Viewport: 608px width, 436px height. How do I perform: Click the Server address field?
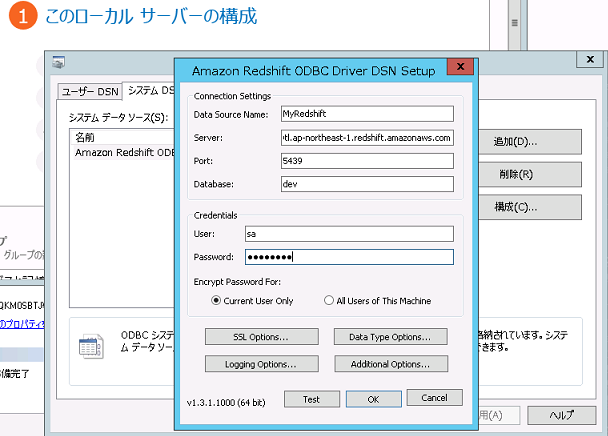click(x=367, y=138)
